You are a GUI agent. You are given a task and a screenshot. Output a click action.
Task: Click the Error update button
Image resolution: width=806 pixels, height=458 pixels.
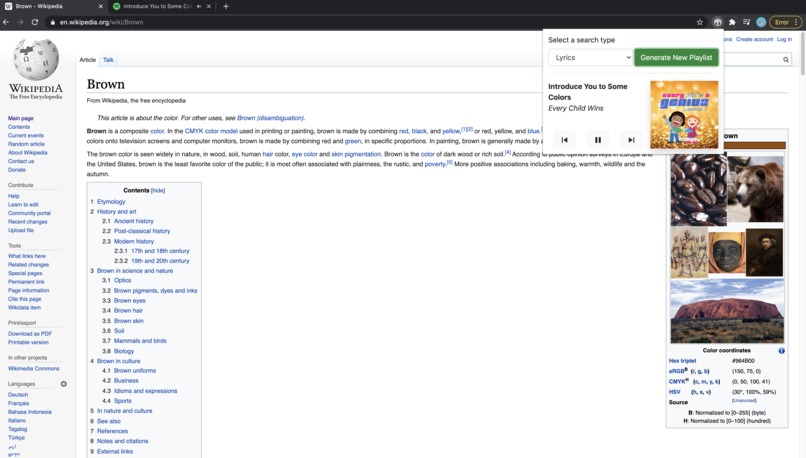[x=782, y=22]
